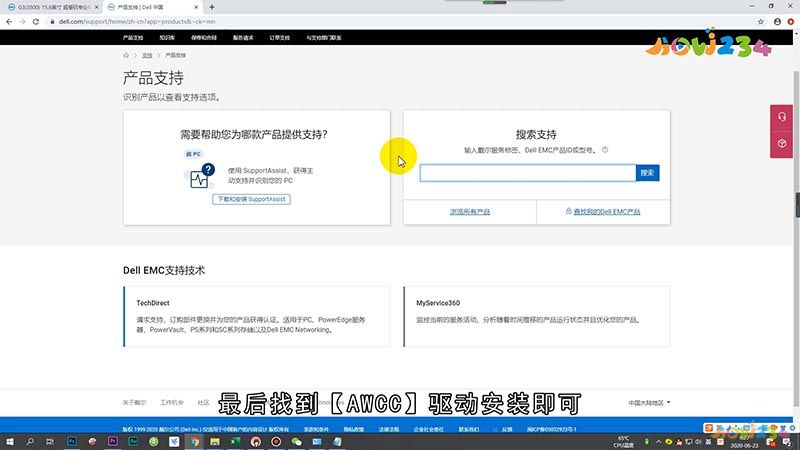Close the G3(3500) tab

pos(96,7)
